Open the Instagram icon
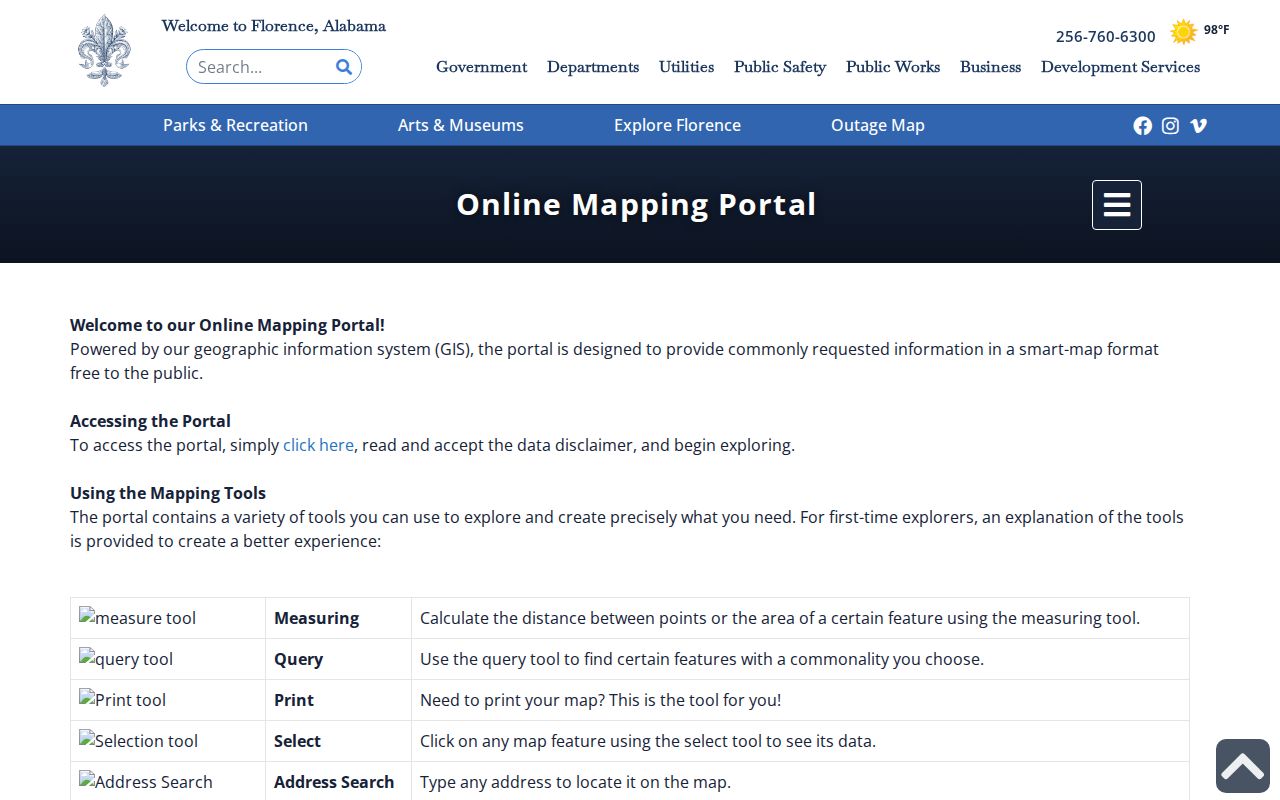Screen dimensions: 1280x800 click(1170, 125)
